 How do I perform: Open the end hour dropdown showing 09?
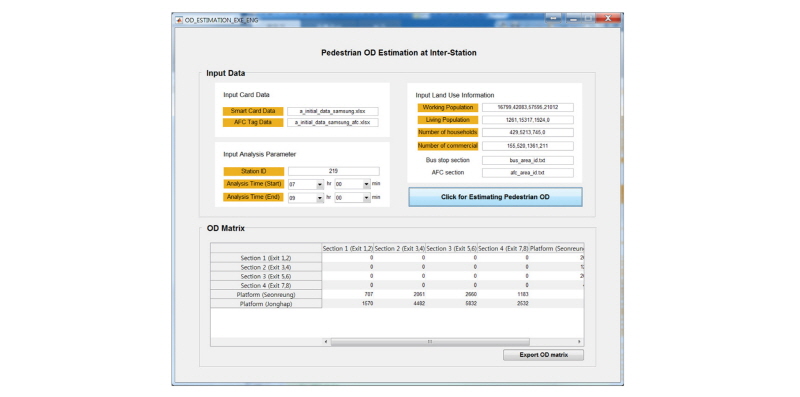pos(306,198)
